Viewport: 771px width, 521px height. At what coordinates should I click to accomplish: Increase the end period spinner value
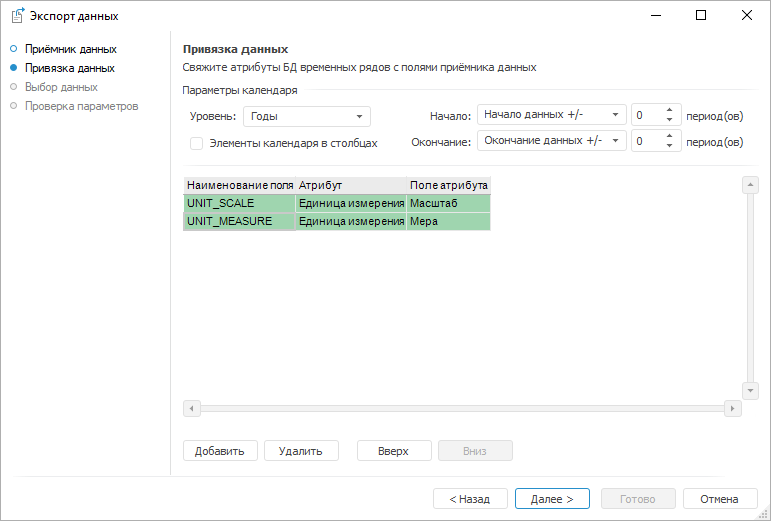671,136
